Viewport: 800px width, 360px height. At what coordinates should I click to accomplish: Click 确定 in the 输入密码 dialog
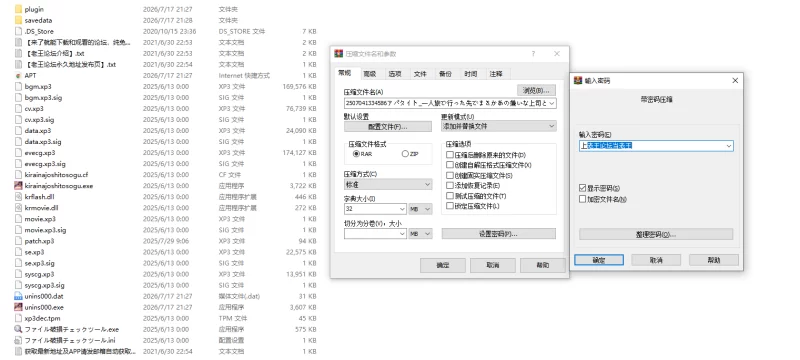[x=599, y=260]
